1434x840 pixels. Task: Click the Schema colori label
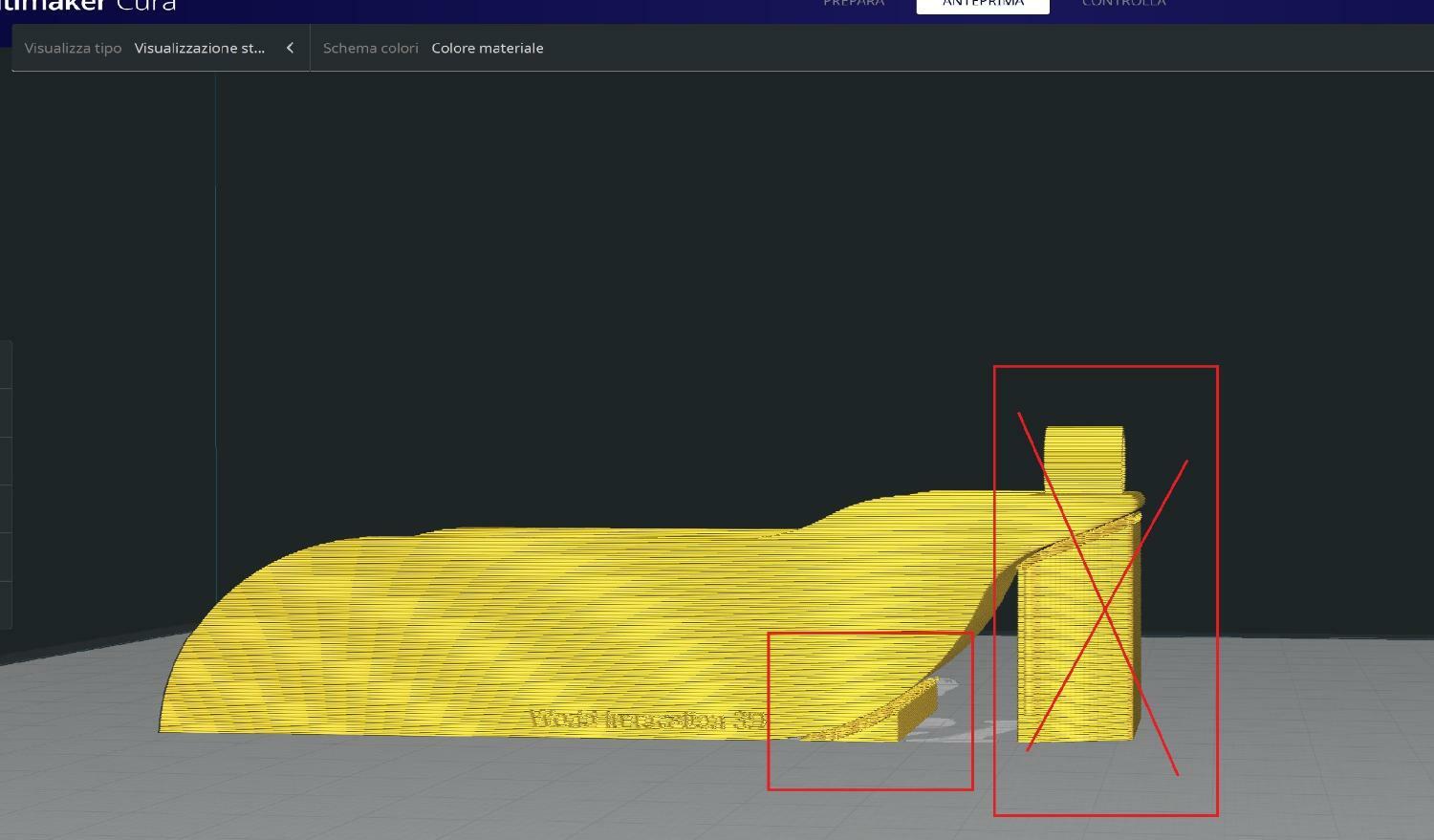pyautogui.click(x=370, y=48)
